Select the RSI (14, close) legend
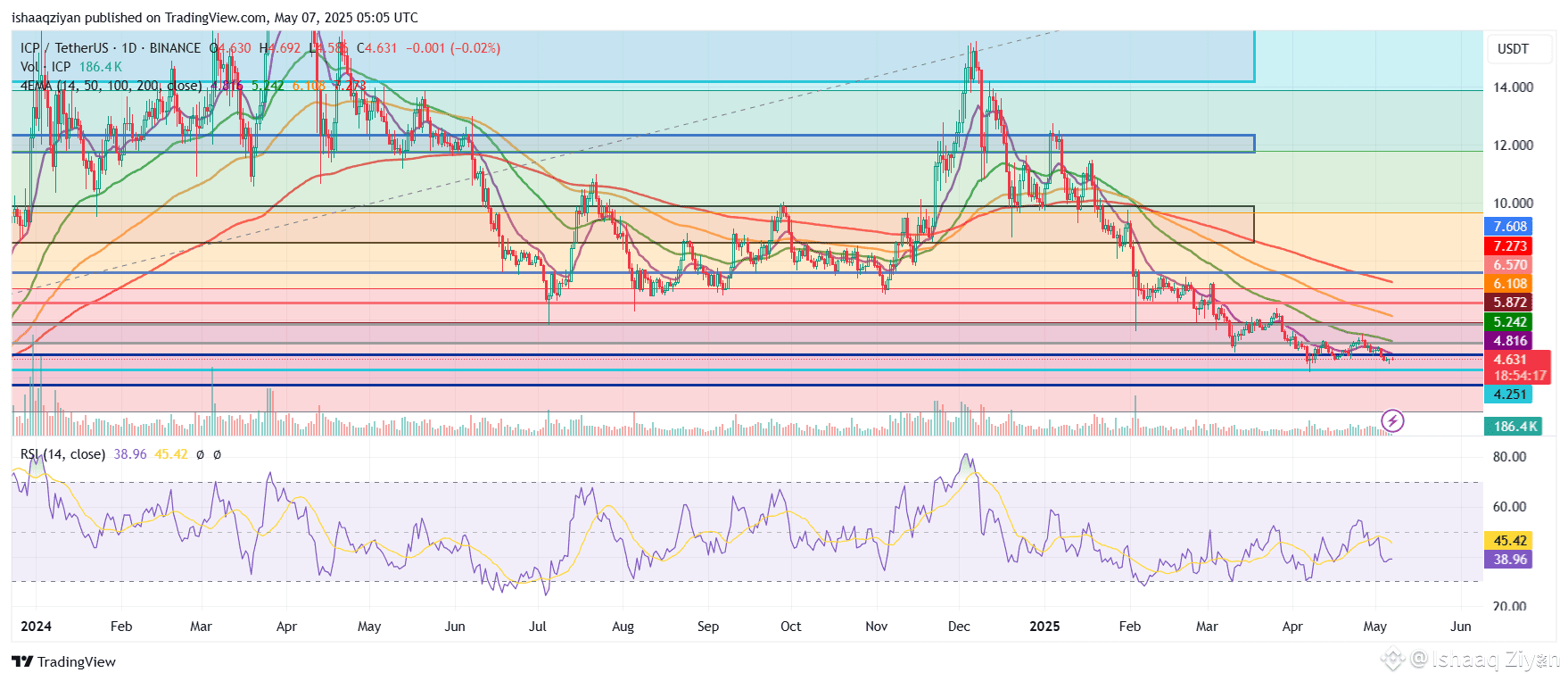1568x681 pixels. click(62, 454)
